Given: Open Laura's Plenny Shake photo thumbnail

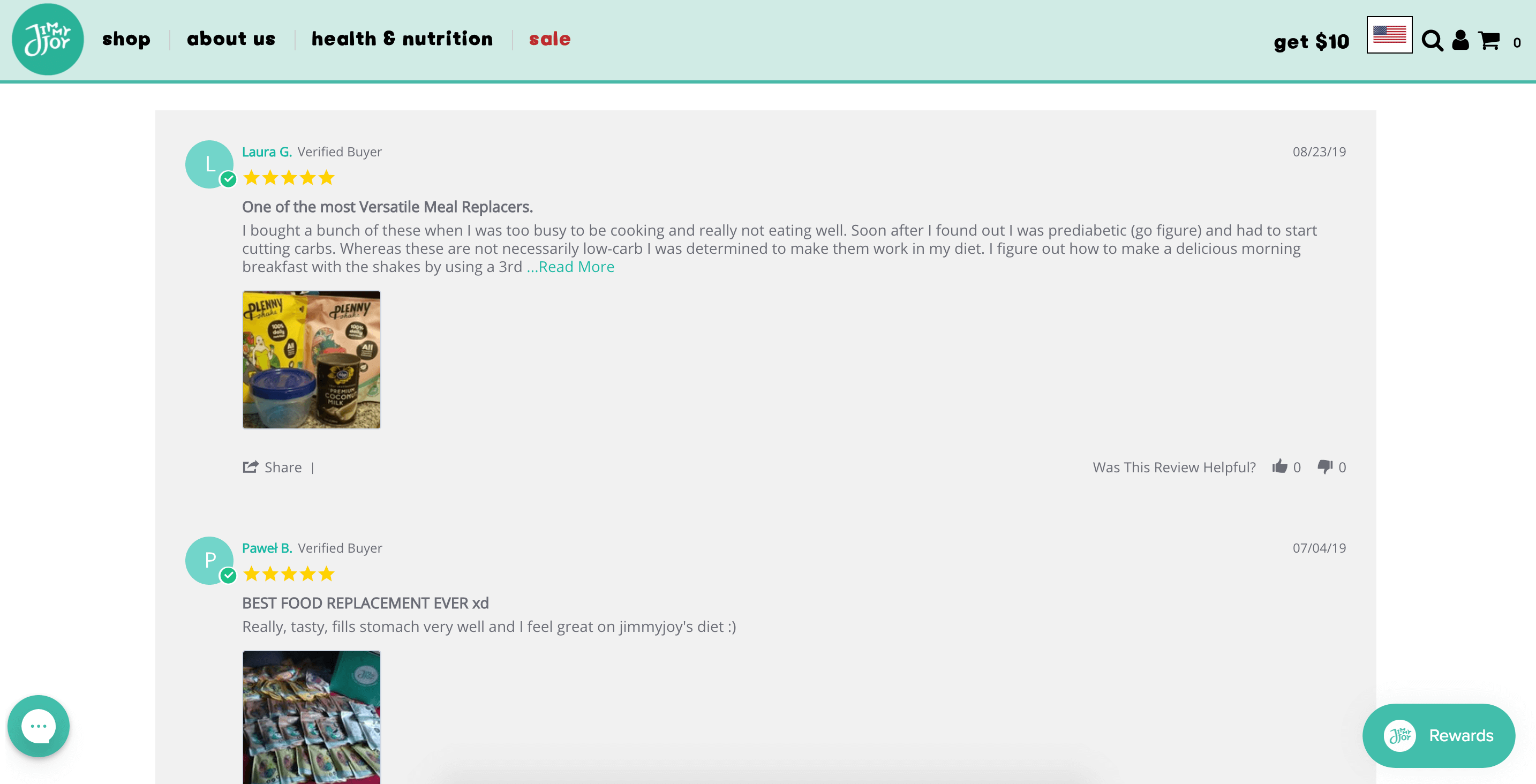Looking at the screenshot, I should tap(311, 359).
